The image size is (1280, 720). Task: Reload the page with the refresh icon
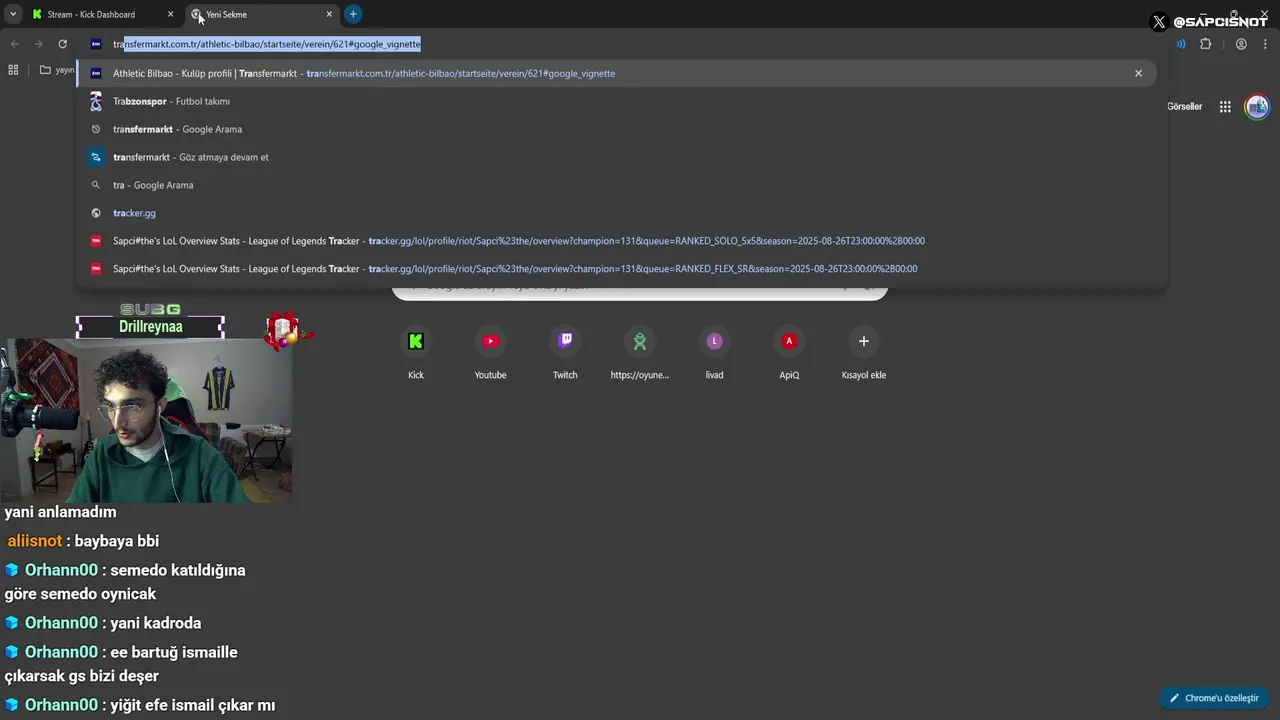pyautogui.click(x=62, y=44)
